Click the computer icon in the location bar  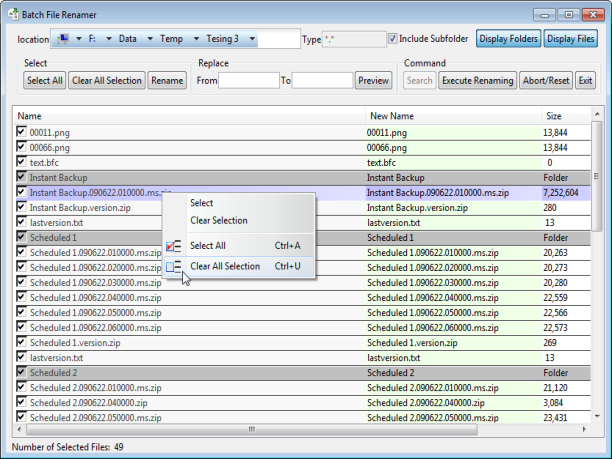point(65,39)
